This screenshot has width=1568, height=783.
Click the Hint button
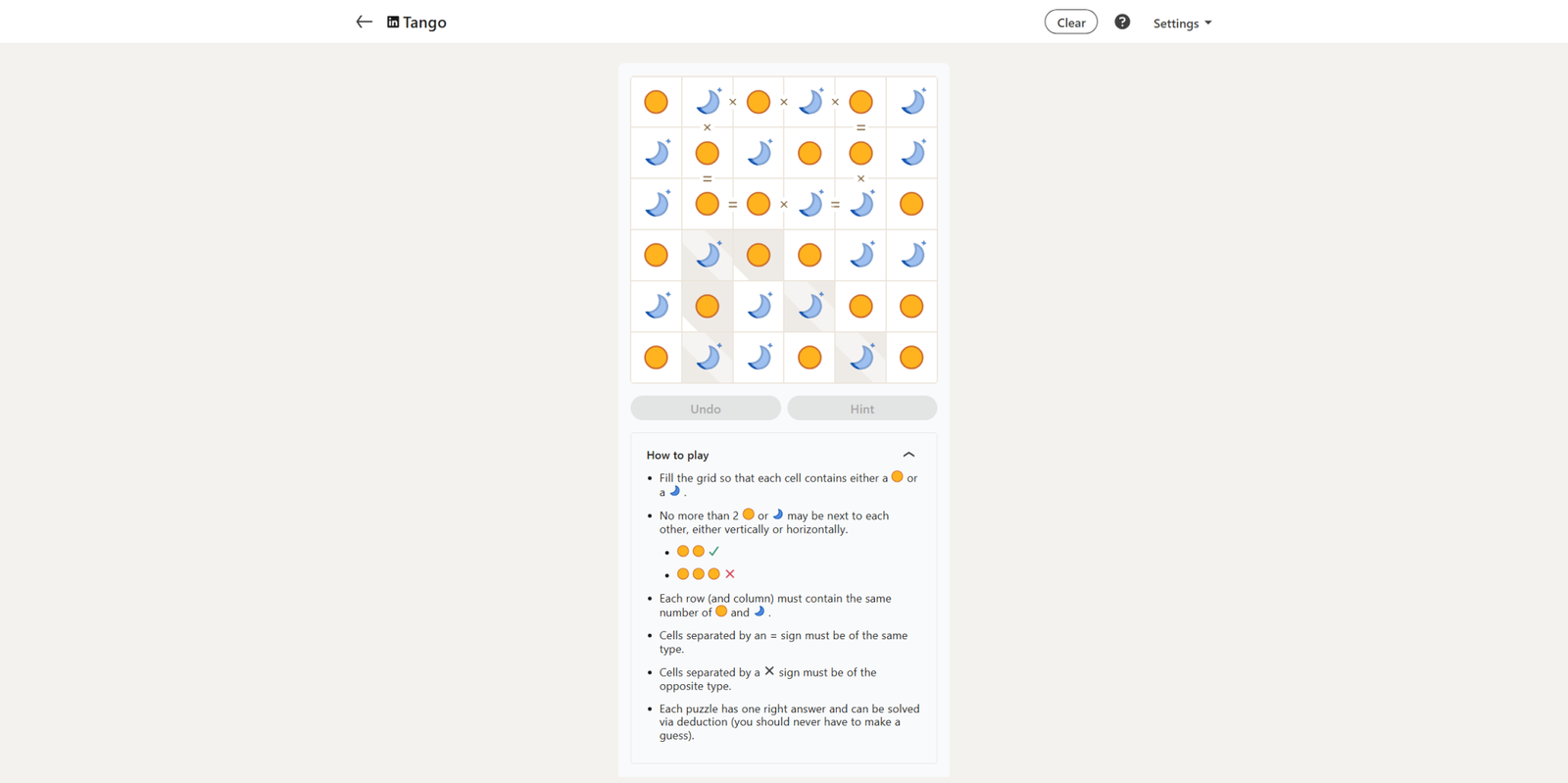[861, 409]
